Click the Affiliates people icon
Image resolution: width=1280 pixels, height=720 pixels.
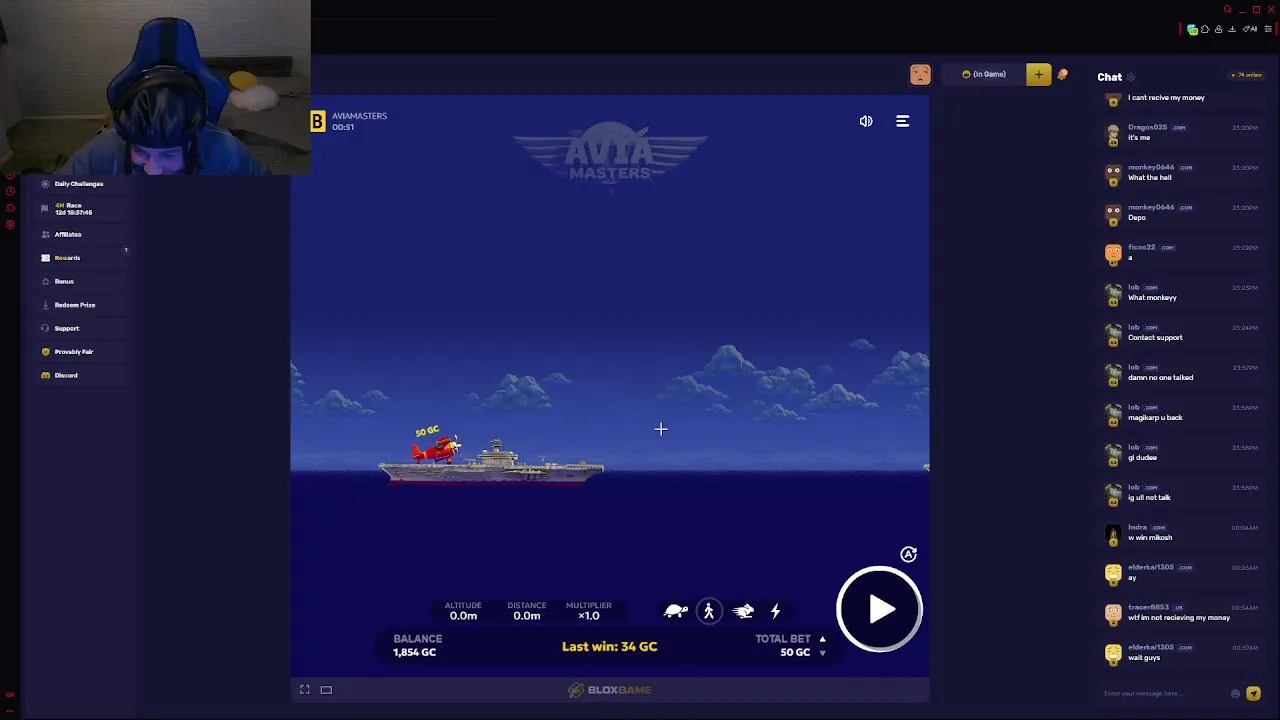(x=45, y=234)
